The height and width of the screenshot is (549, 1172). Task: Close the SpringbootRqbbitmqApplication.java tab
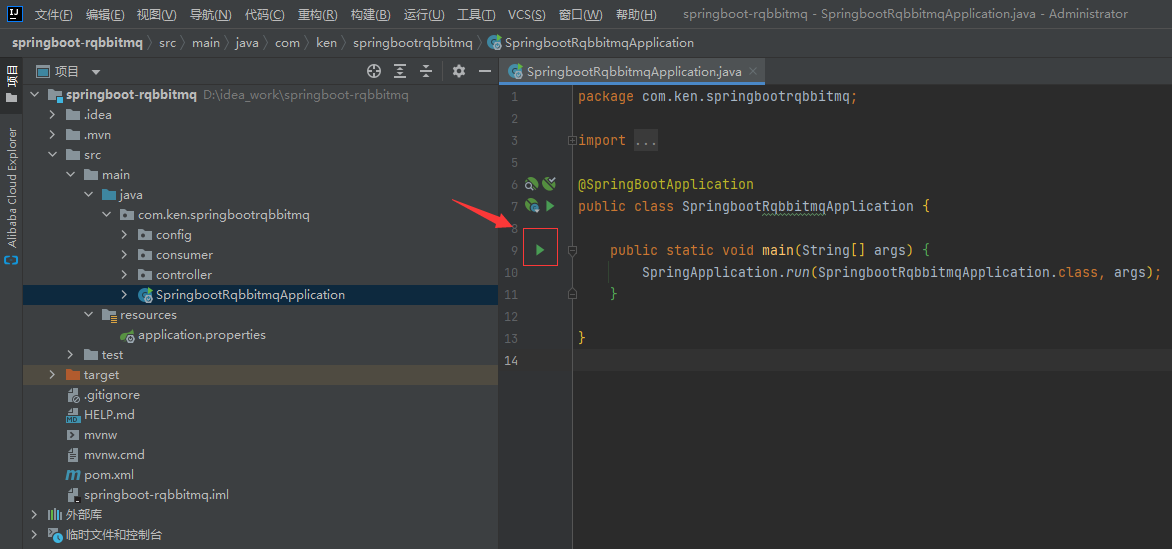pyautogui.click(x=753, y=72)
